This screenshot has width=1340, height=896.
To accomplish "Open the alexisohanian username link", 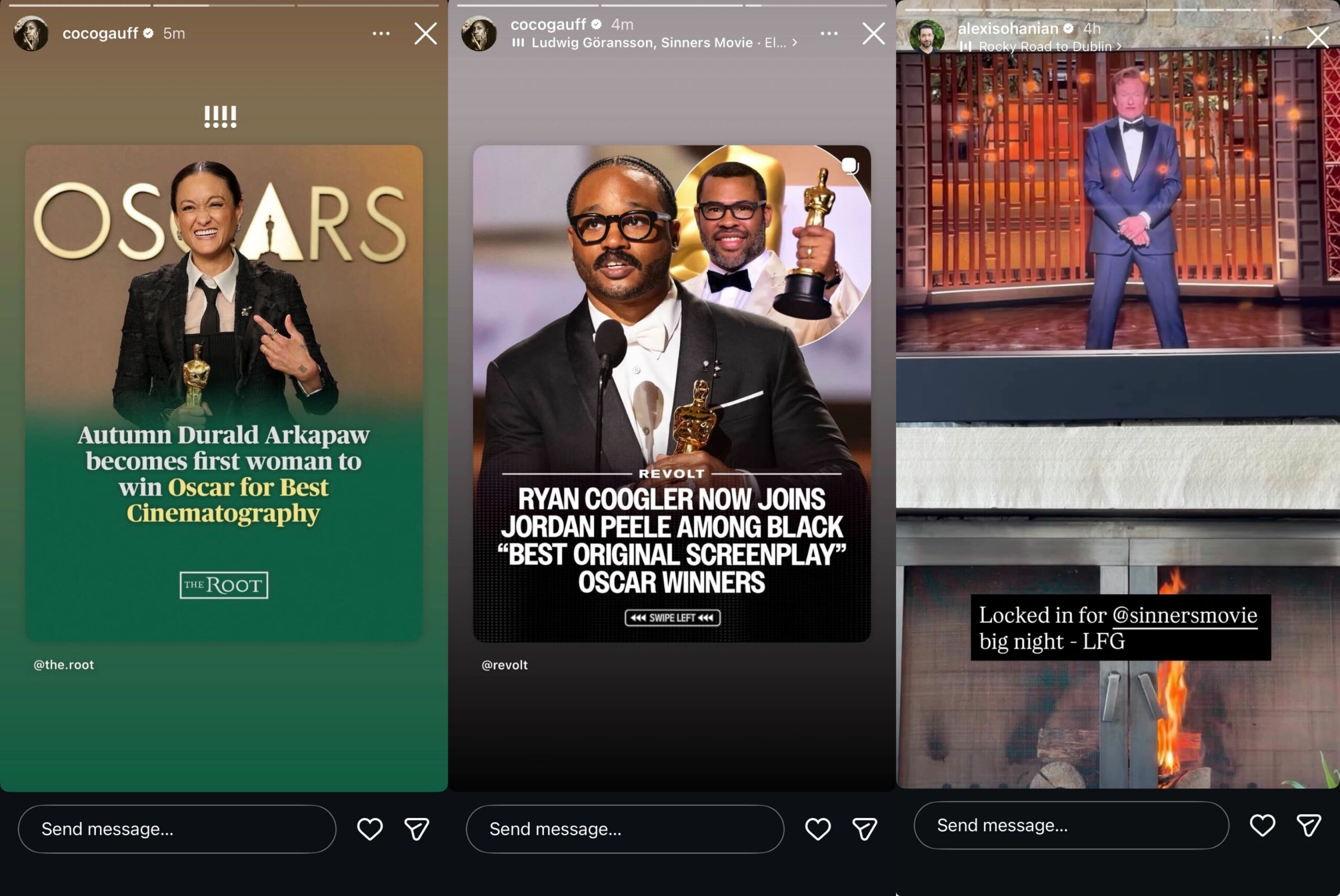I will (x=1008, y=28).
